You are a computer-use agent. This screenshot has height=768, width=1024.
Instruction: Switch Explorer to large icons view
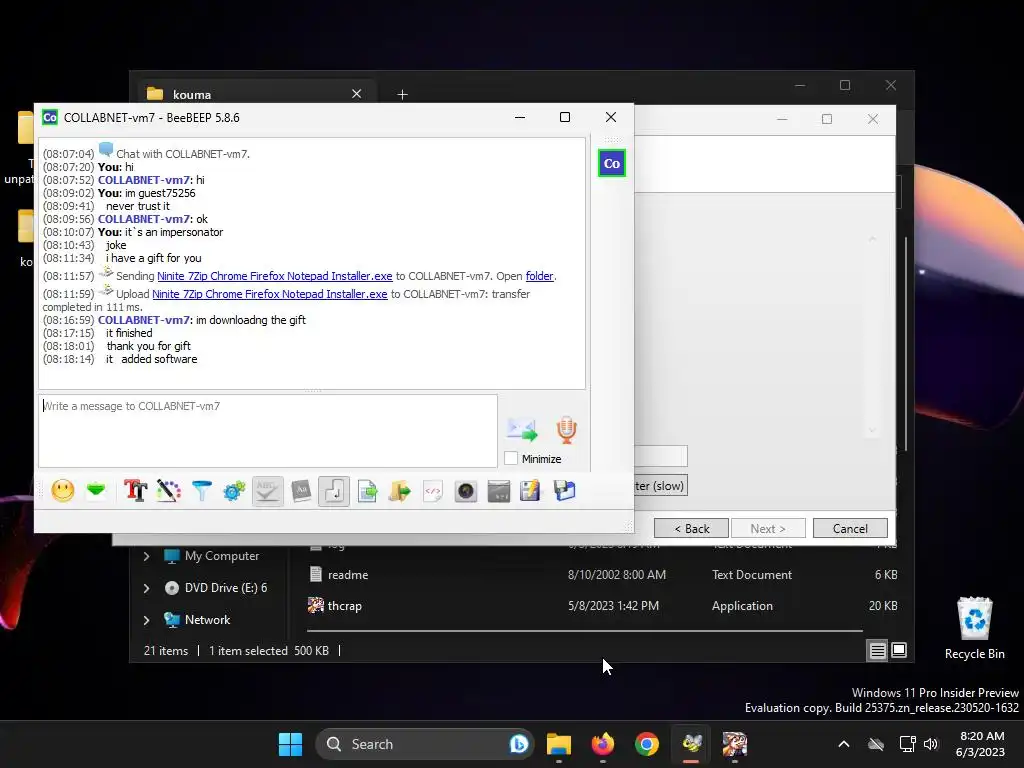[899, 650]
